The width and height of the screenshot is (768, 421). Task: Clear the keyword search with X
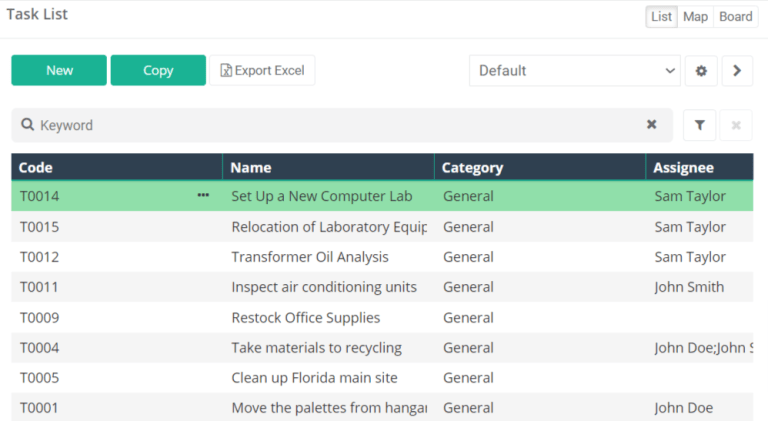(652, 125)
